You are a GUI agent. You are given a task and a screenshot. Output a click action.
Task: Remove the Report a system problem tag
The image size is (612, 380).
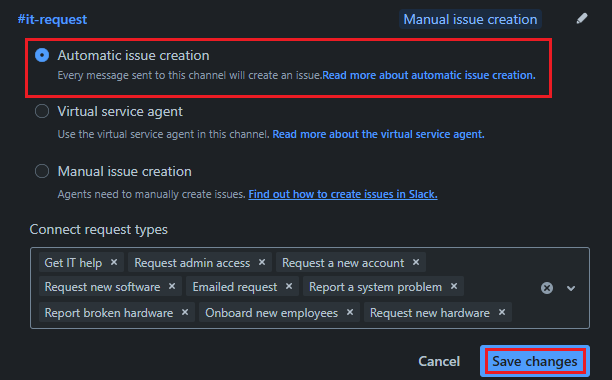(x=454, y=286)
